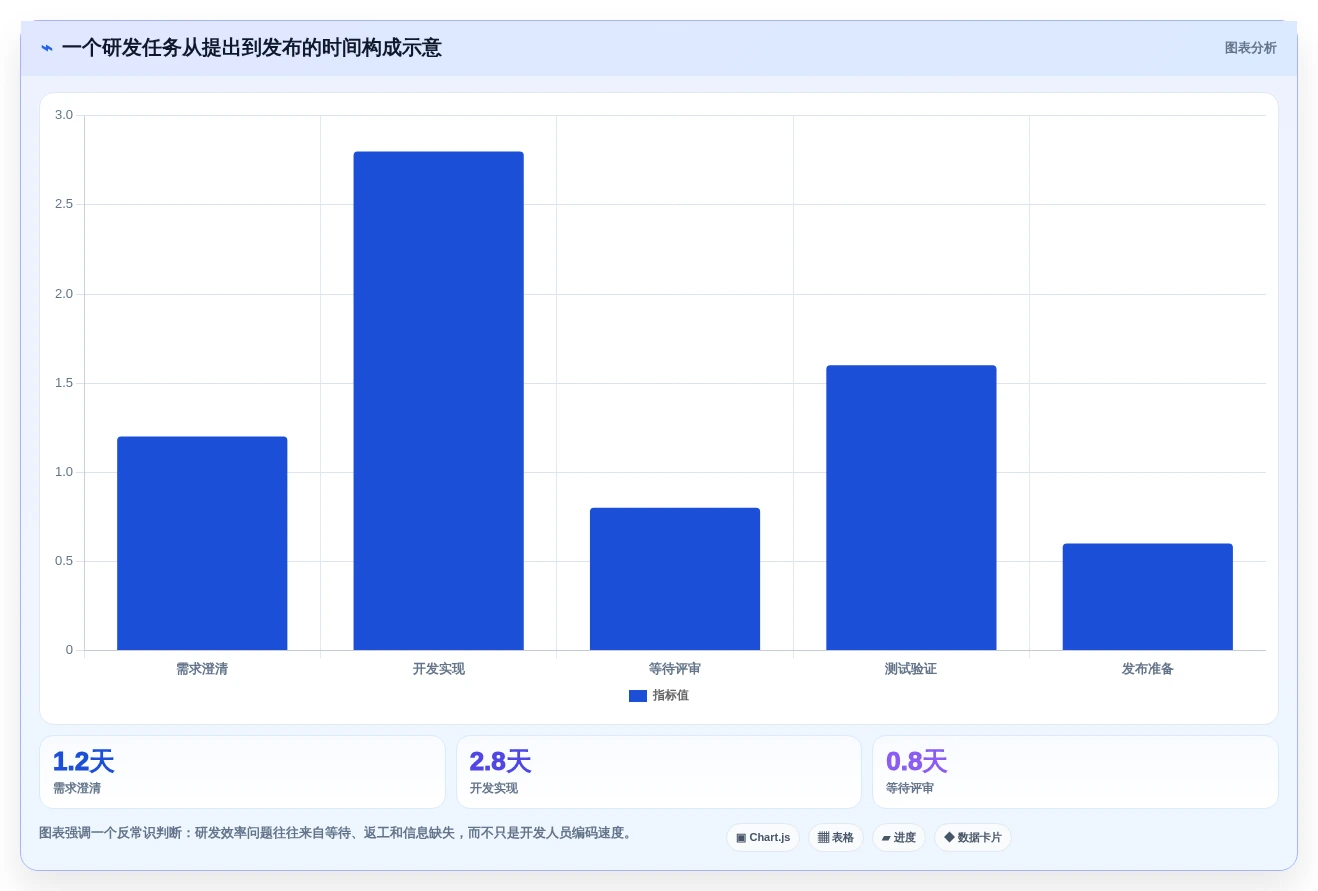
Task: Select the 需求澄清 bar in chart
Action: pyautogui.click(x=202, y=543)
